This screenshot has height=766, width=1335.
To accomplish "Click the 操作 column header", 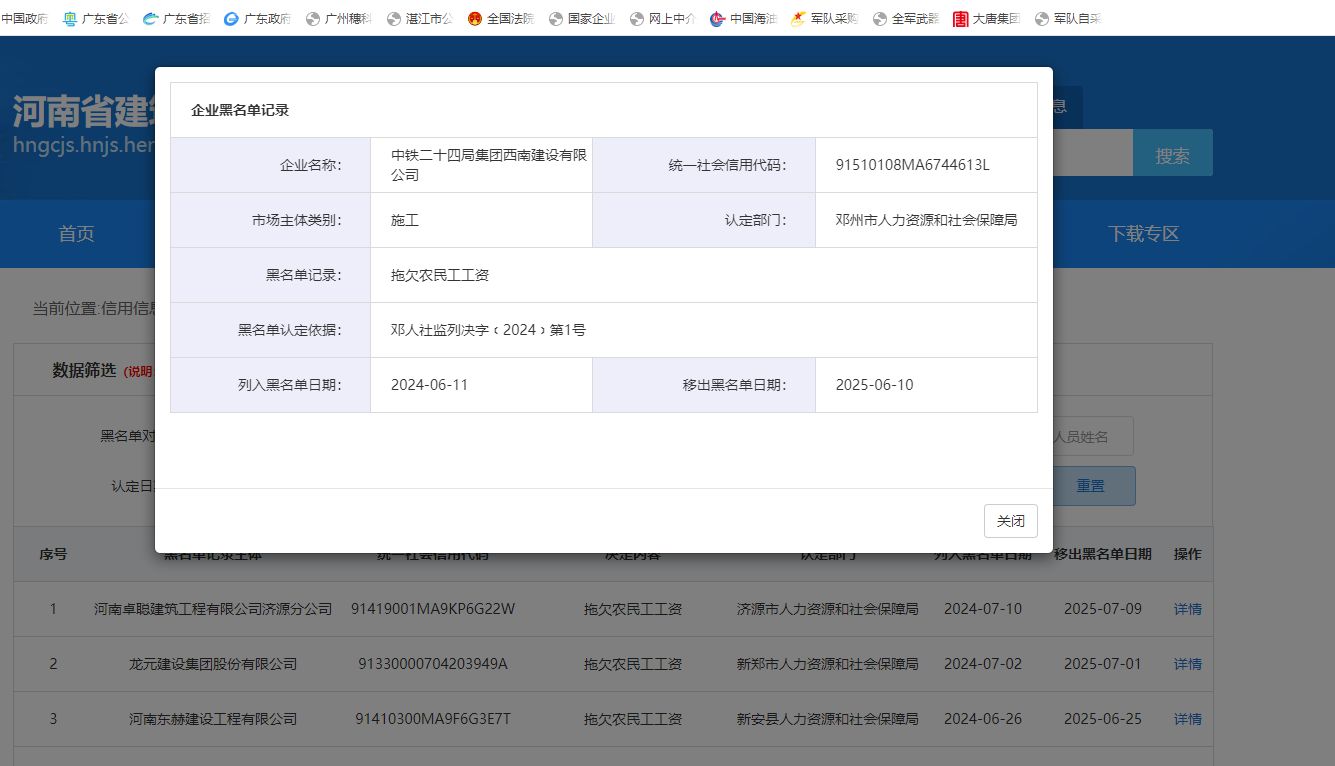I will click(1188, 554).
